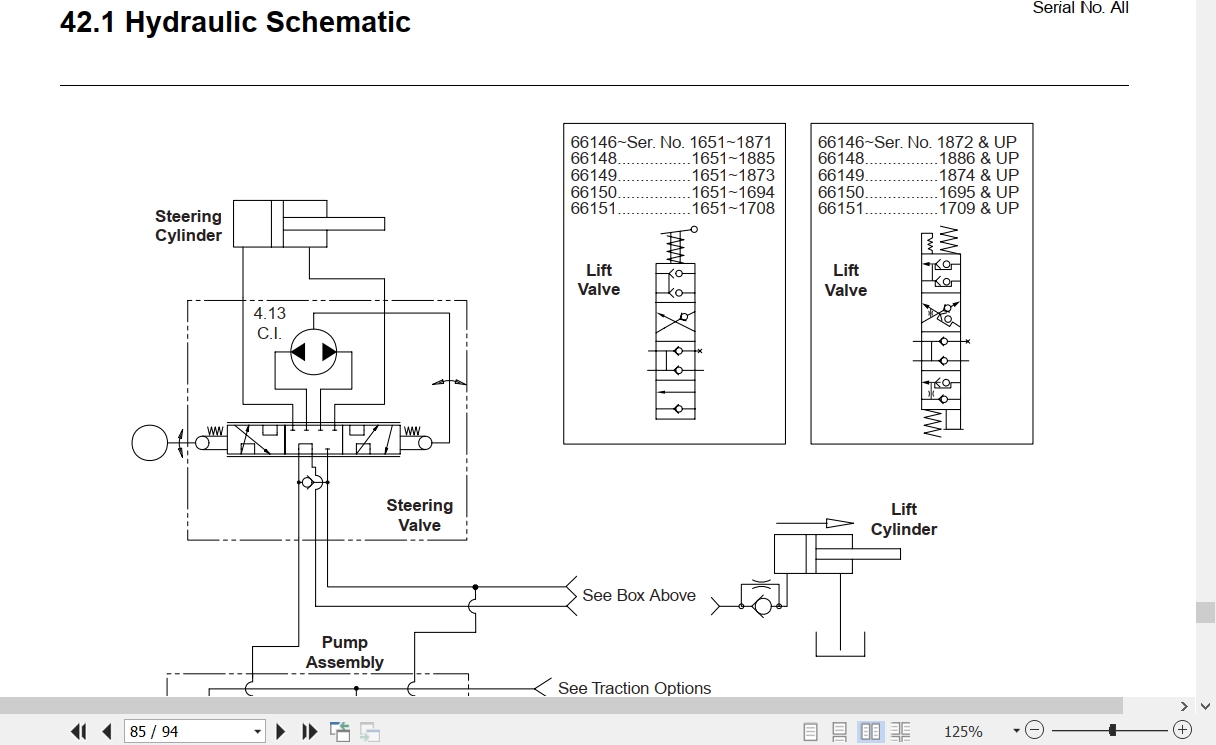Click the 125% zoom value

click(x=963, y=731)
